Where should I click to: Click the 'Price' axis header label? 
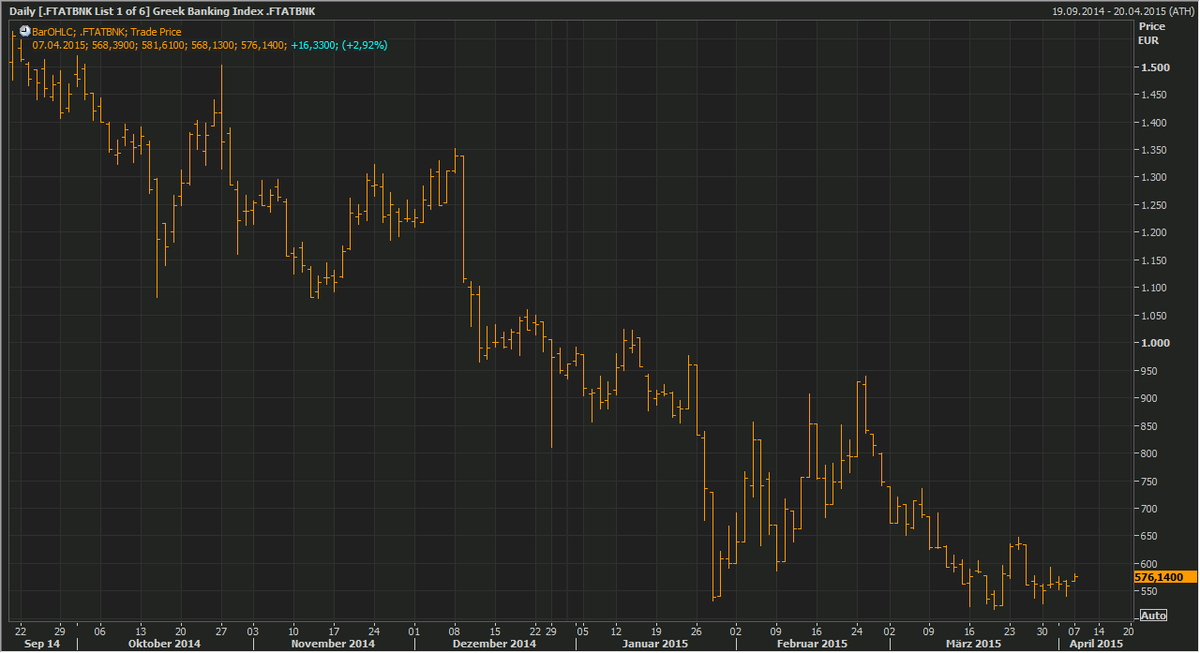tap(1152, 26)
